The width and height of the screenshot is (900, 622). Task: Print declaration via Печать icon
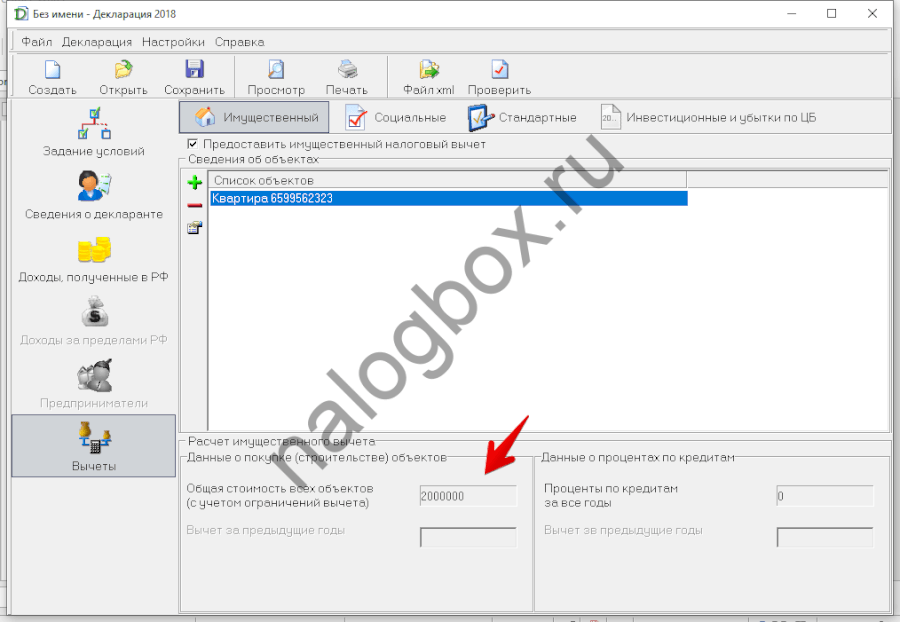click(x=346, y=71)
